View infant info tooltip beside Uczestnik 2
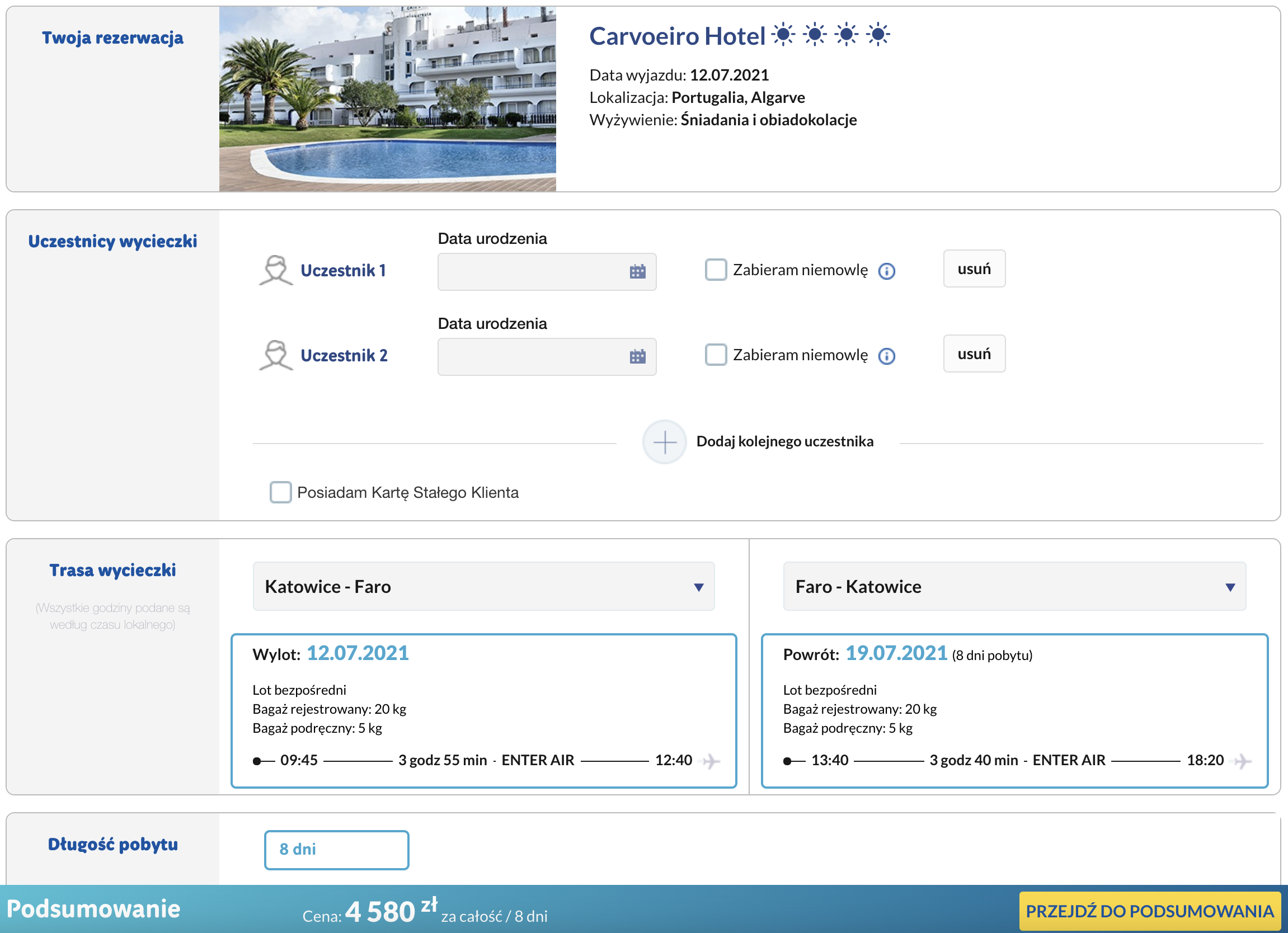Viewport: 1288px width, 933px height. click(887, 356)
